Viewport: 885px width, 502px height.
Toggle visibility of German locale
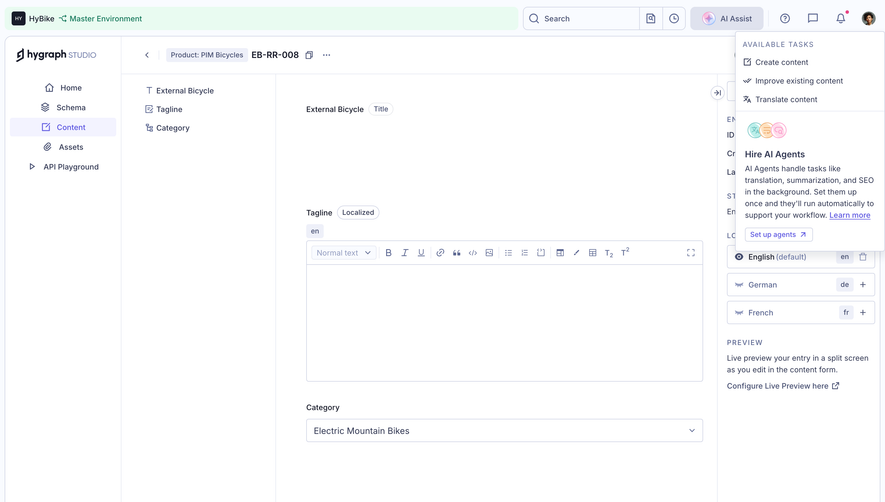739,285
